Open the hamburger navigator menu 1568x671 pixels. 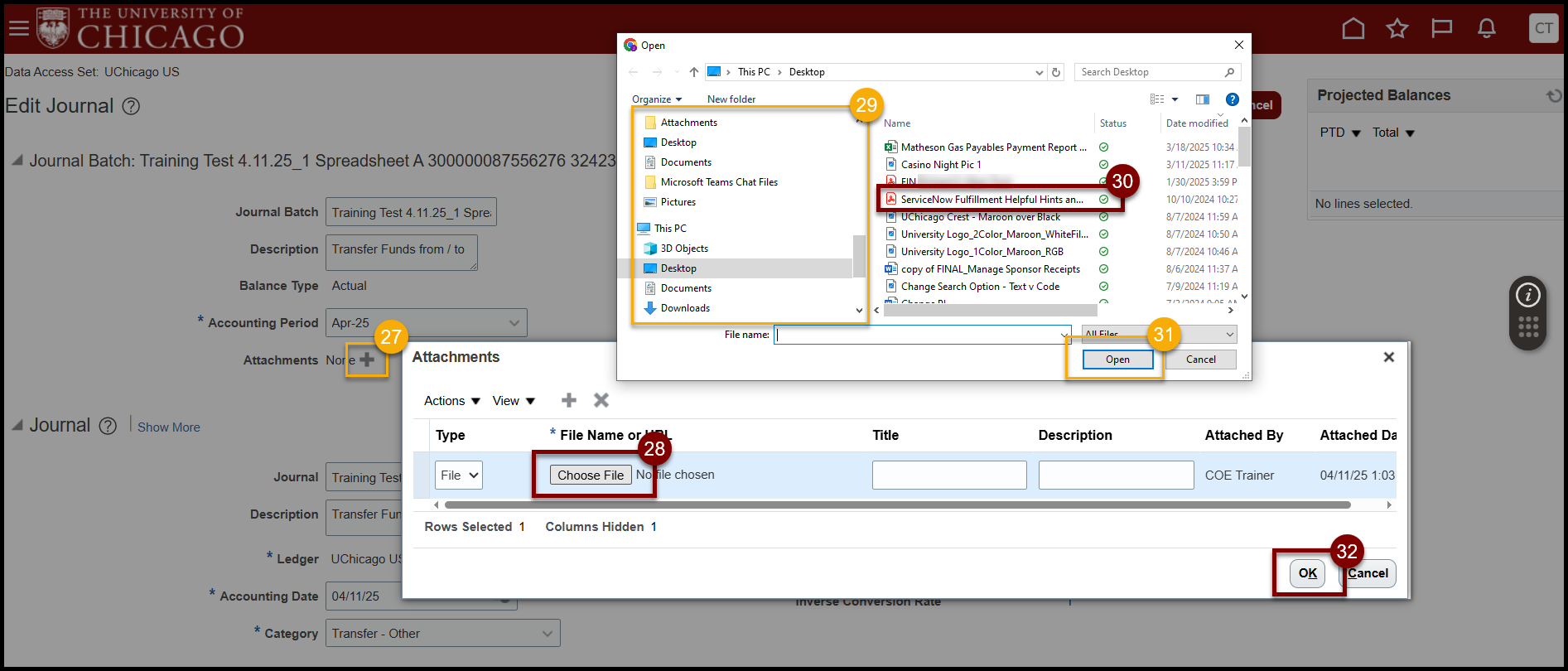18,29
